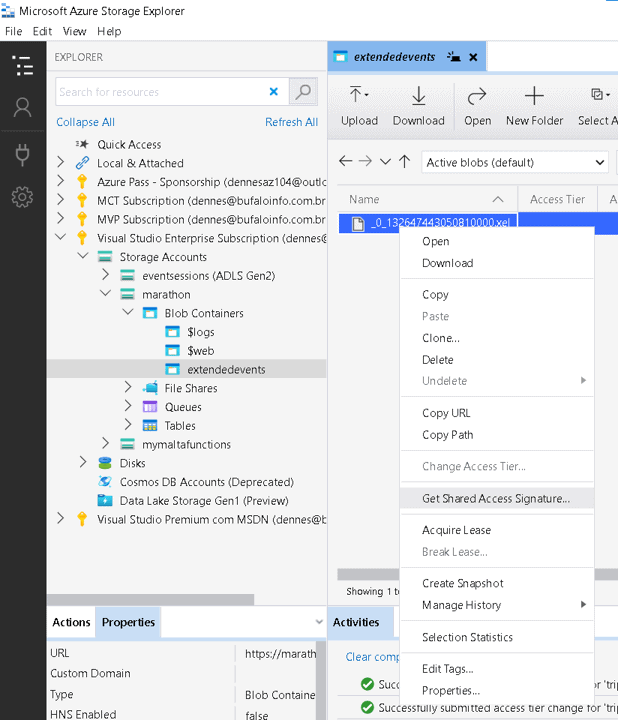Click the Local & Attached link icon
Viewport: 618px width, 720px height.
coord(82,163)
